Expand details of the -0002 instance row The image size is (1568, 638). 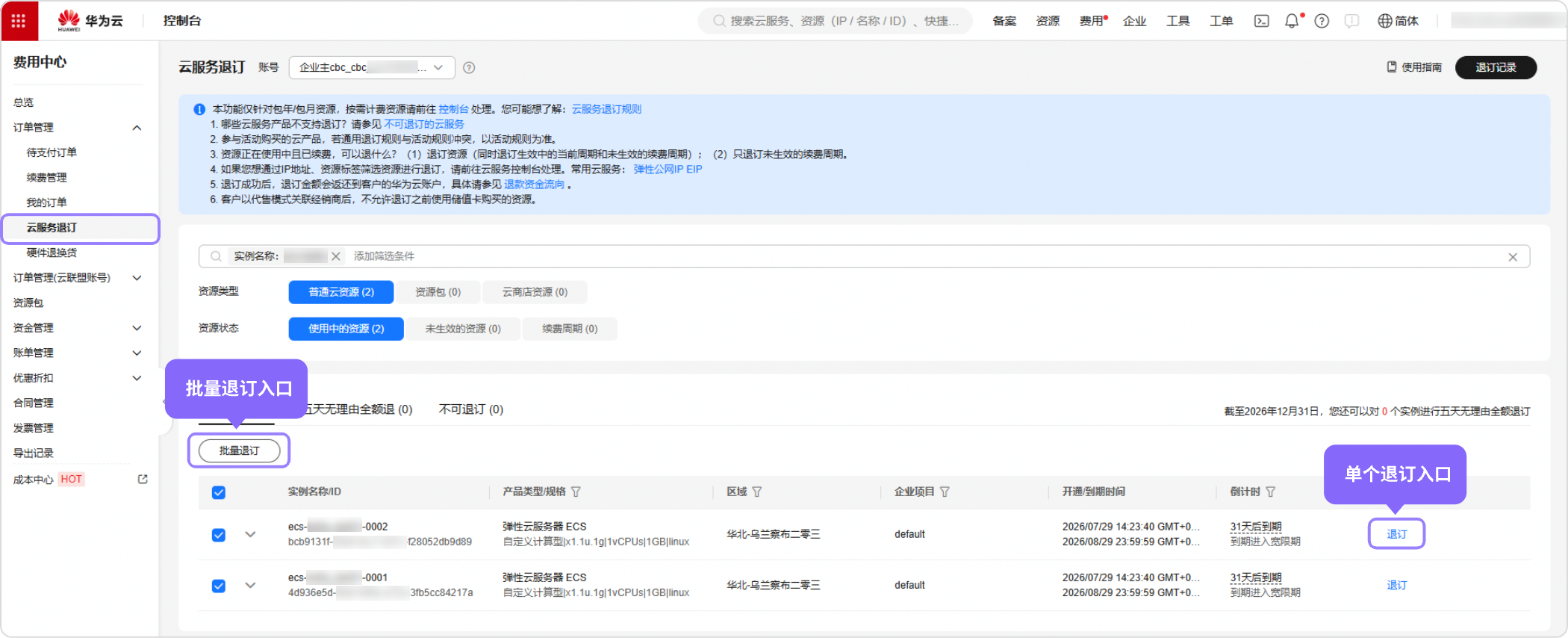click(250, 534)
